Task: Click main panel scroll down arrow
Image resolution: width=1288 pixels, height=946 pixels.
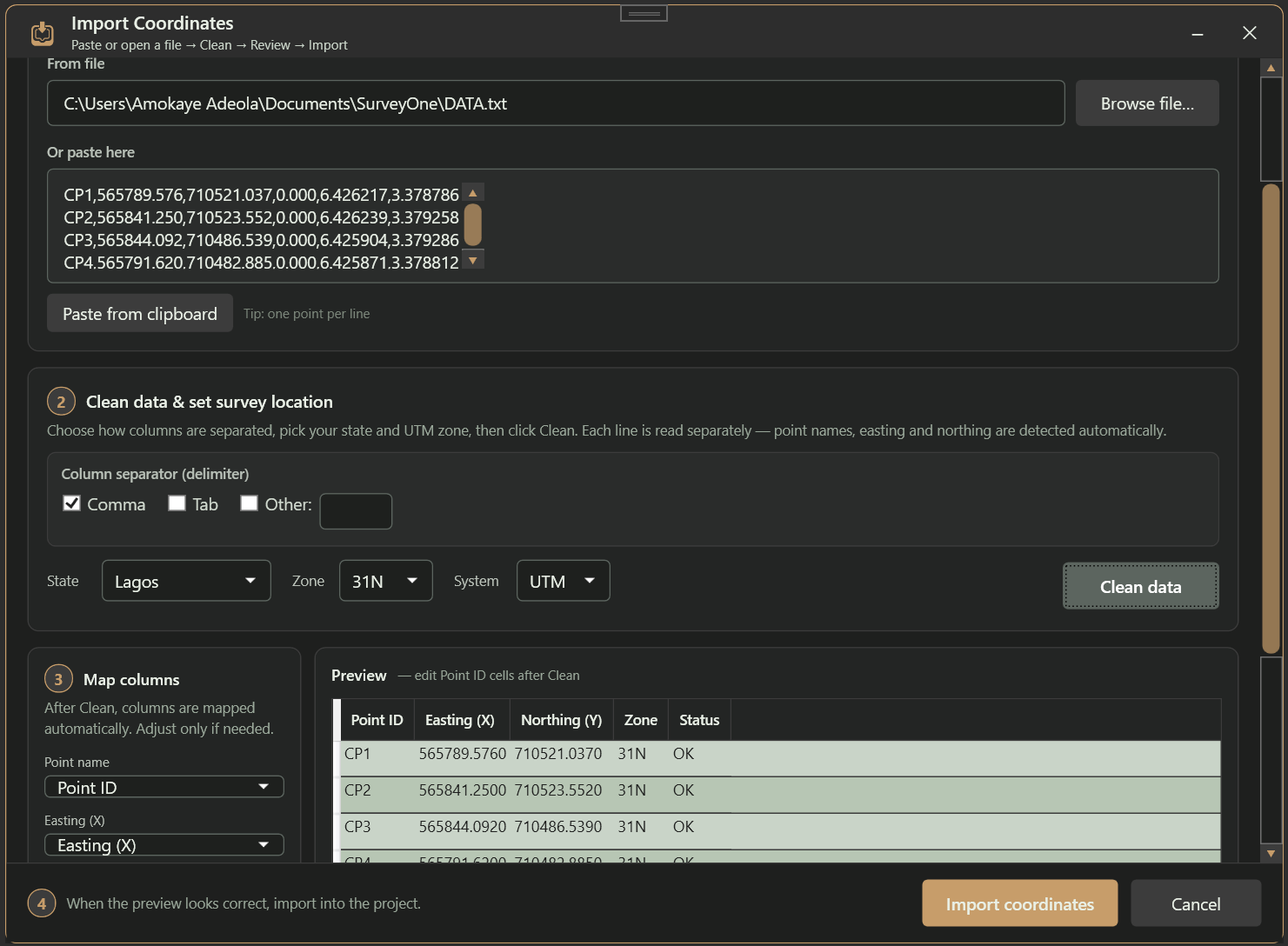Action: (x=1271, y=854)
